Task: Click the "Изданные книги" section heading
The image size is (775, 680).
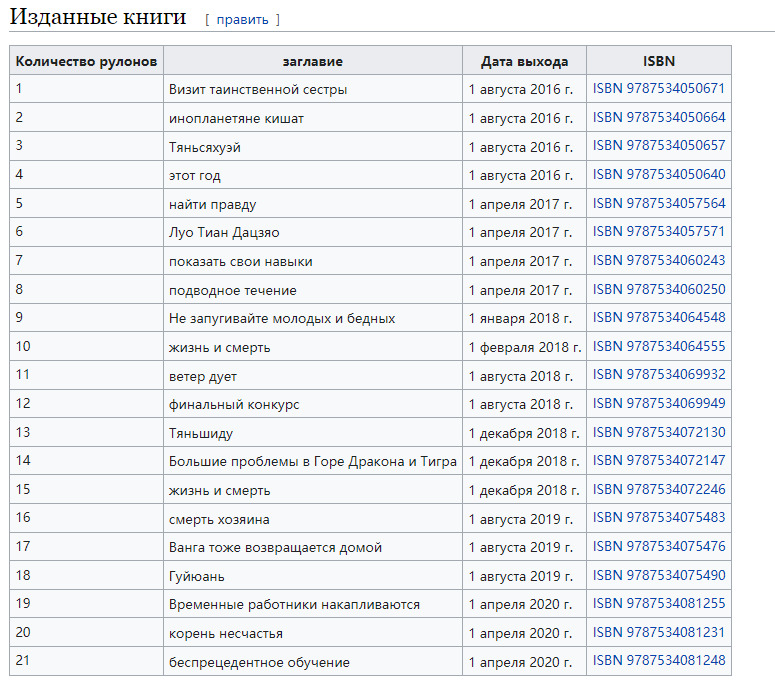Action: tap(98, 17)
